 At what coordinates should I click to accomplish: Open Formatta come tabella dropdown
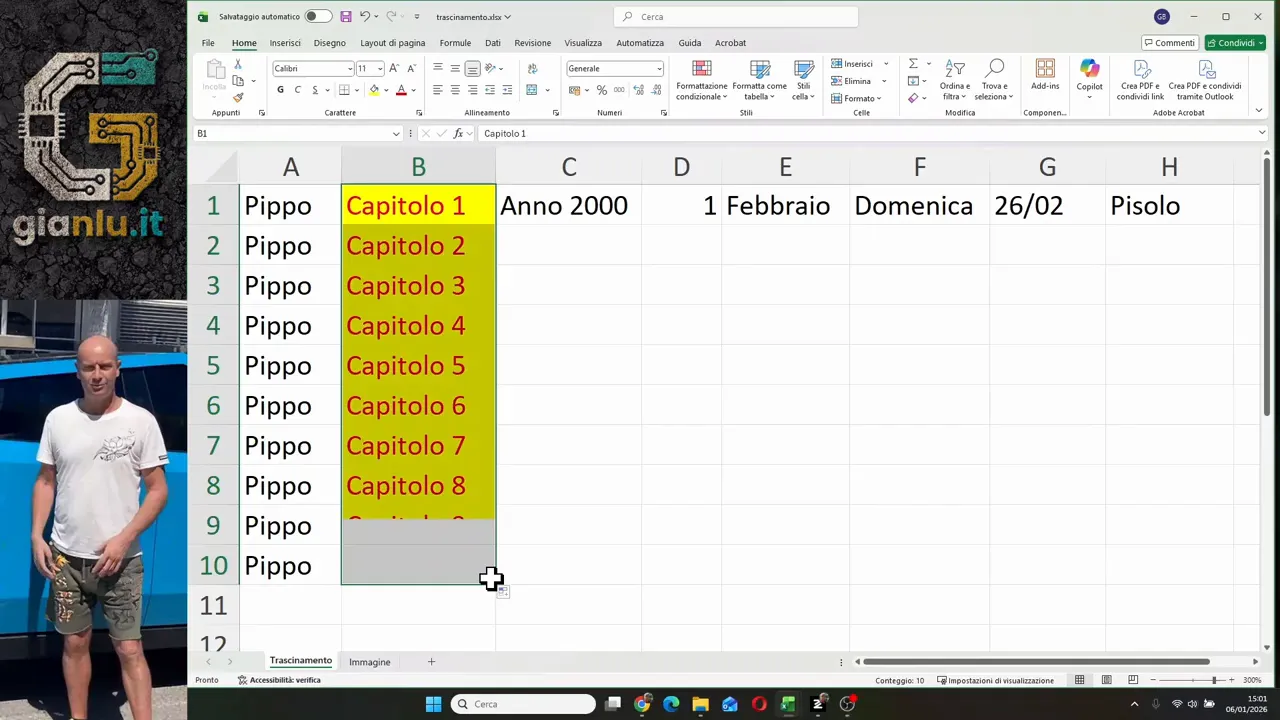[759, 79]
